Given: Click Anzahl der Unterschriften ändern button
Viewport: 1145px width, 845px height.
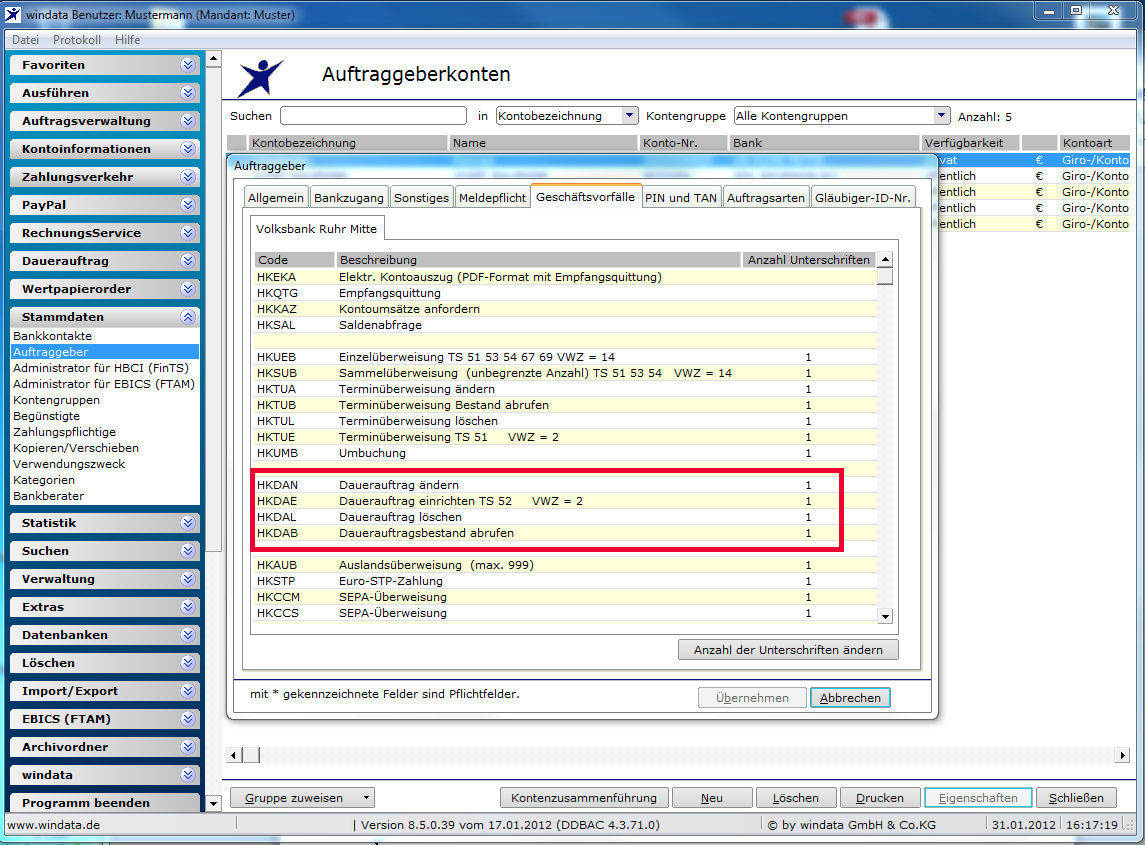Looking at the screenshot, I should point(788,650).
